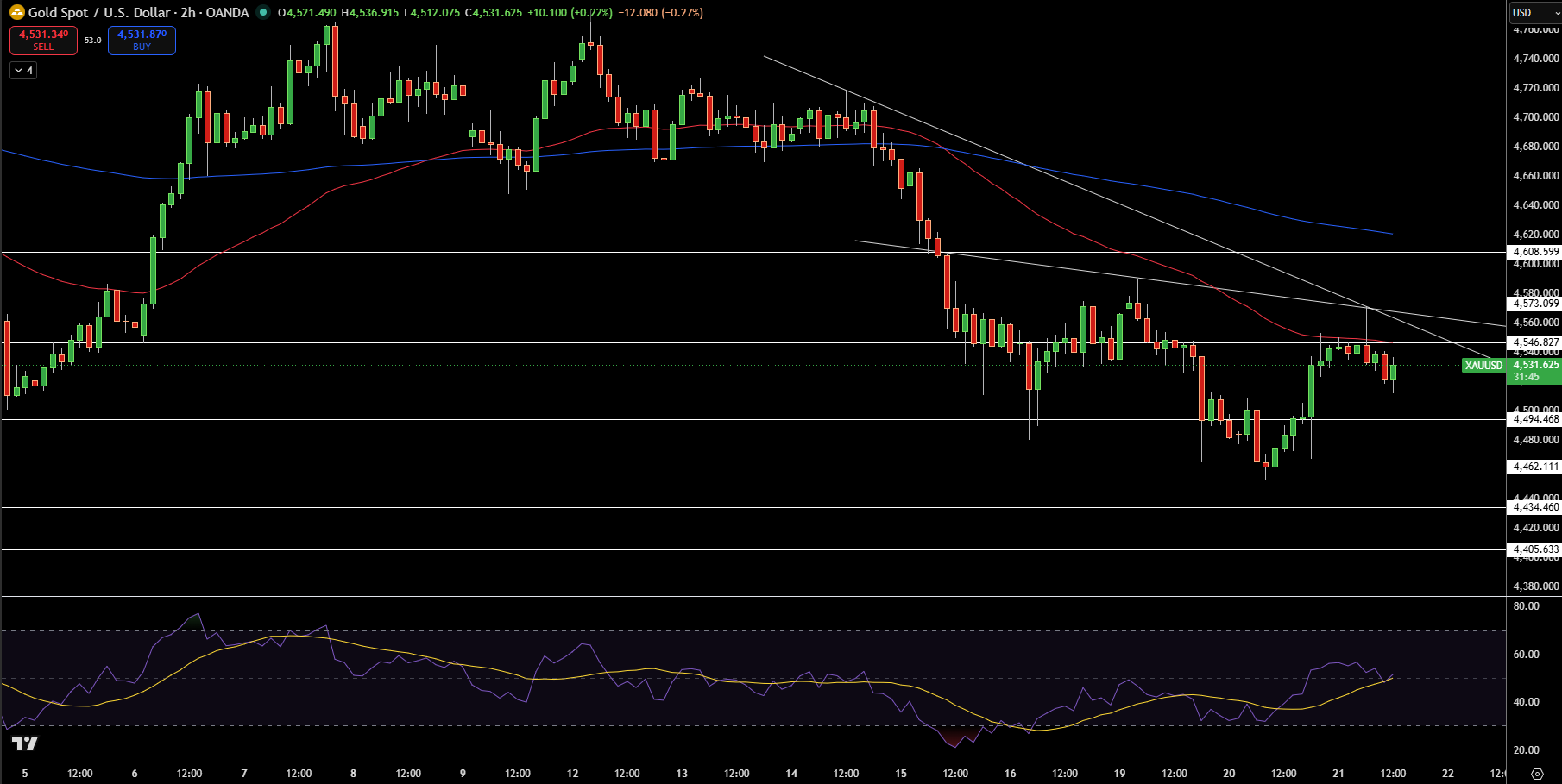Select the 4,573.099 horizontal line price label
The image size is (1562, 784).
tap(1535, 304)
